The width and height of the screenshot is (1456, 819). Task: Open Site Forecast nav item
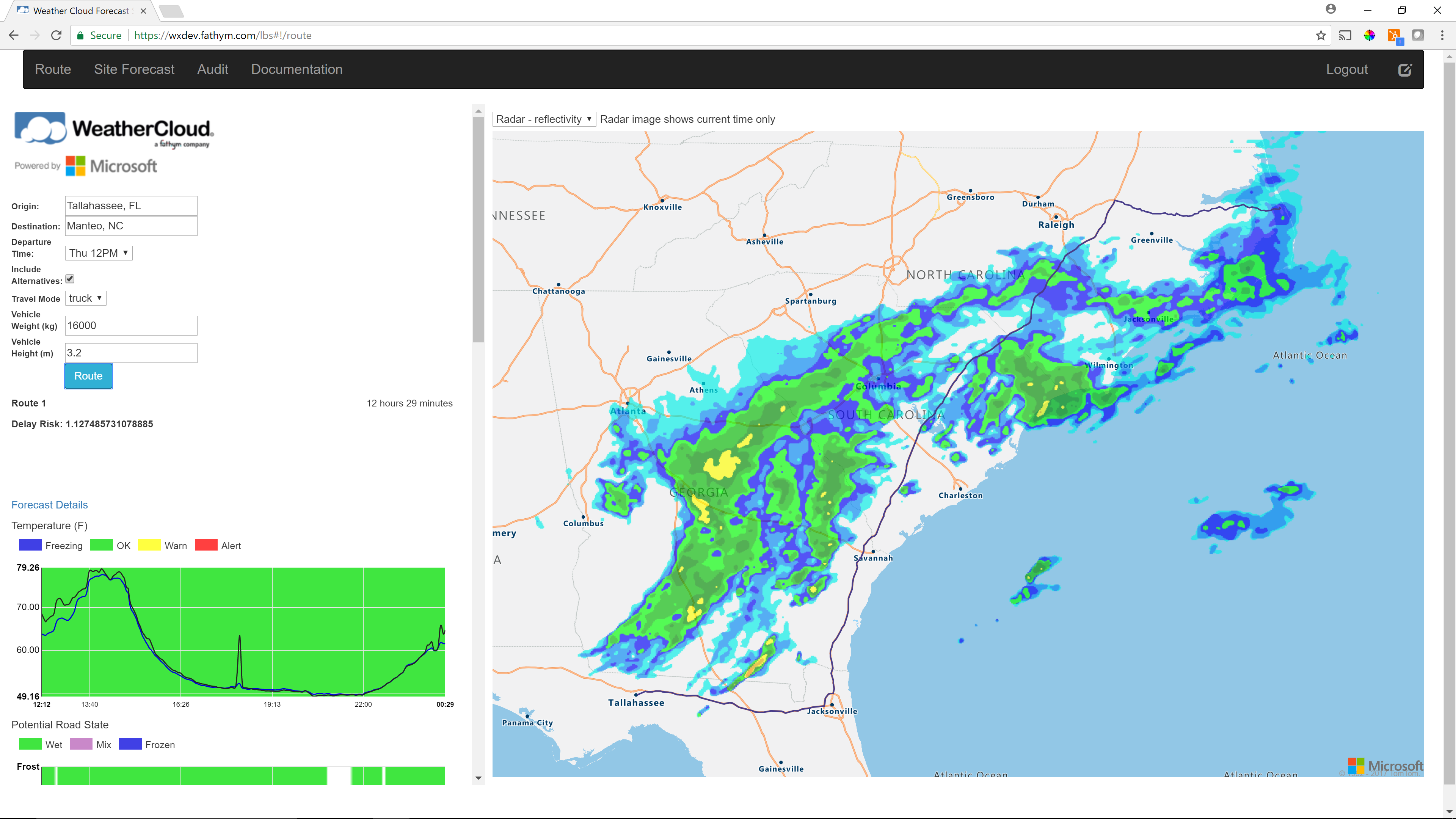(134, 69)
